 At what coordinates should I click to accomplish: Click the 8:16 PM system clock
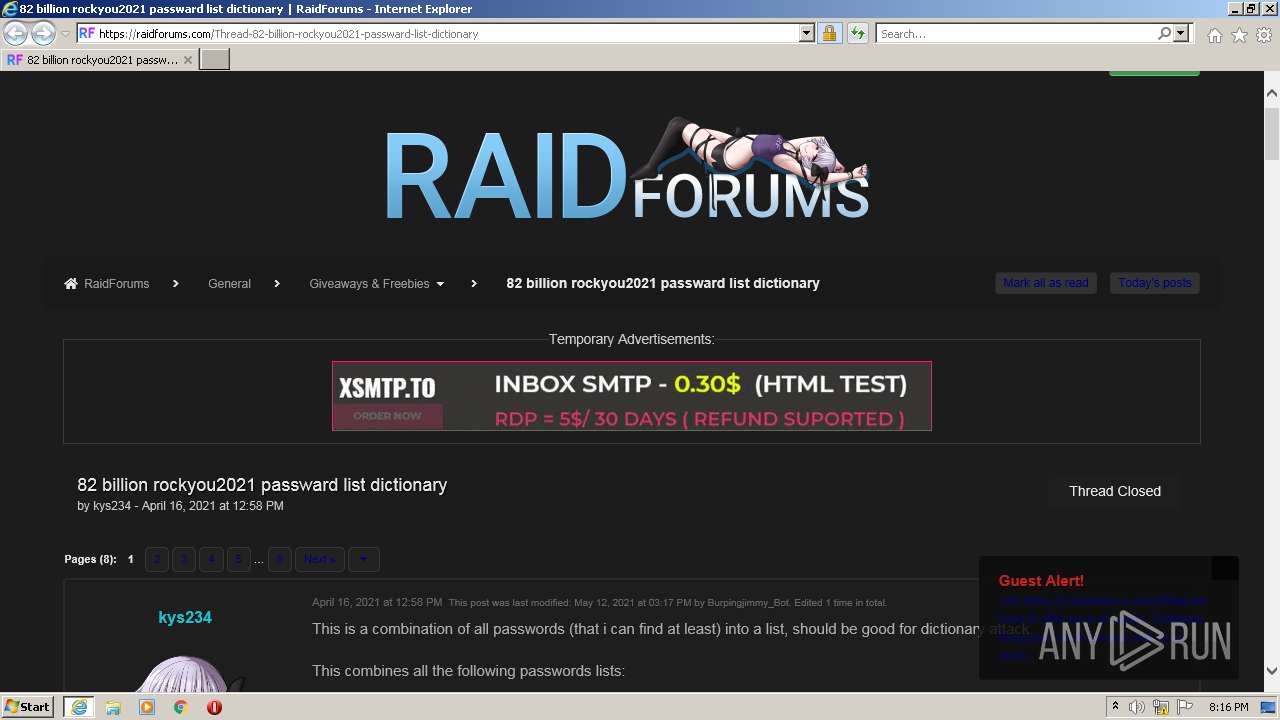1228,707
